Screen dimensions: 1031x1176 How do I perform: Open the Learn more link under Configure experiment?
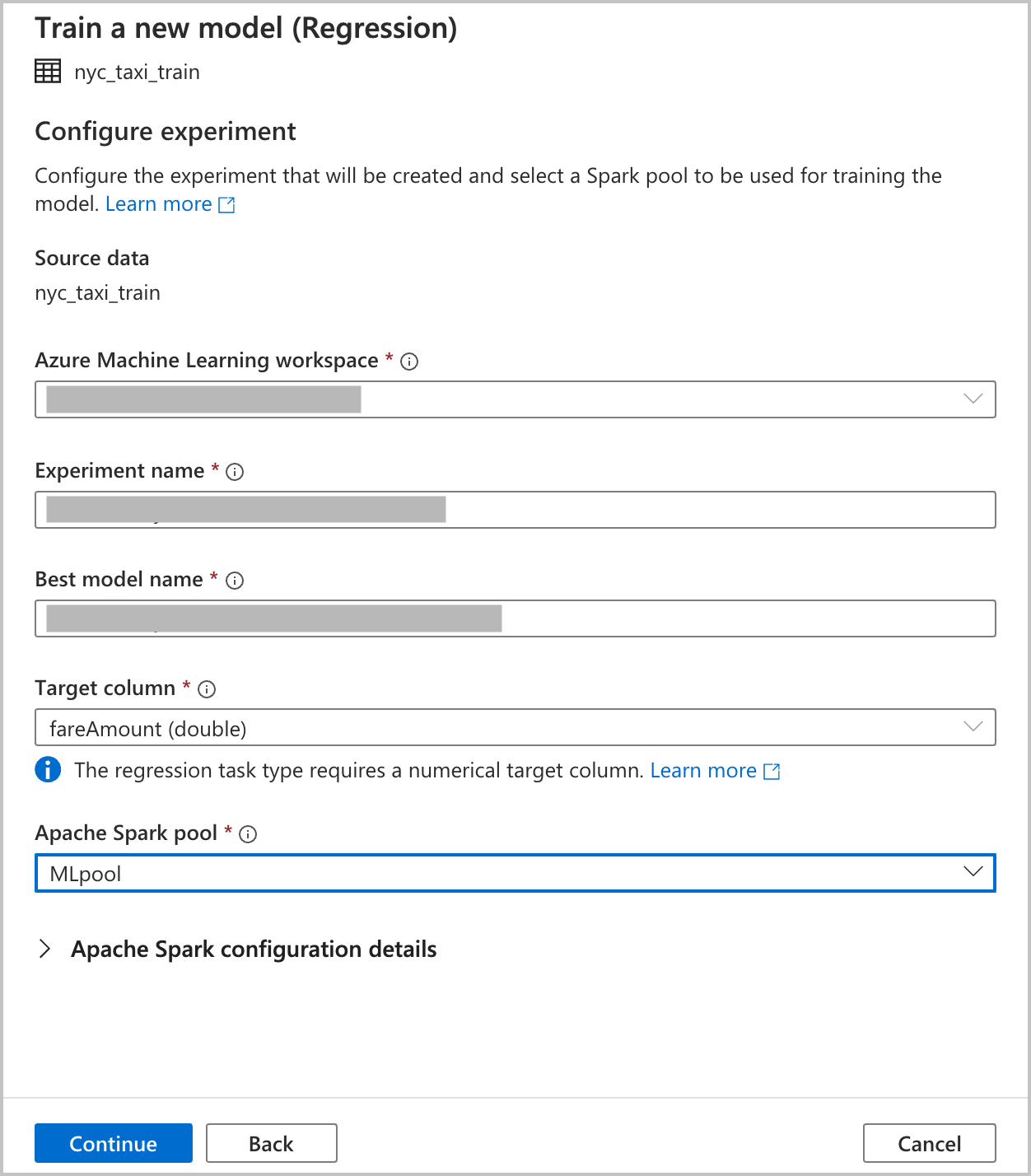158,203
